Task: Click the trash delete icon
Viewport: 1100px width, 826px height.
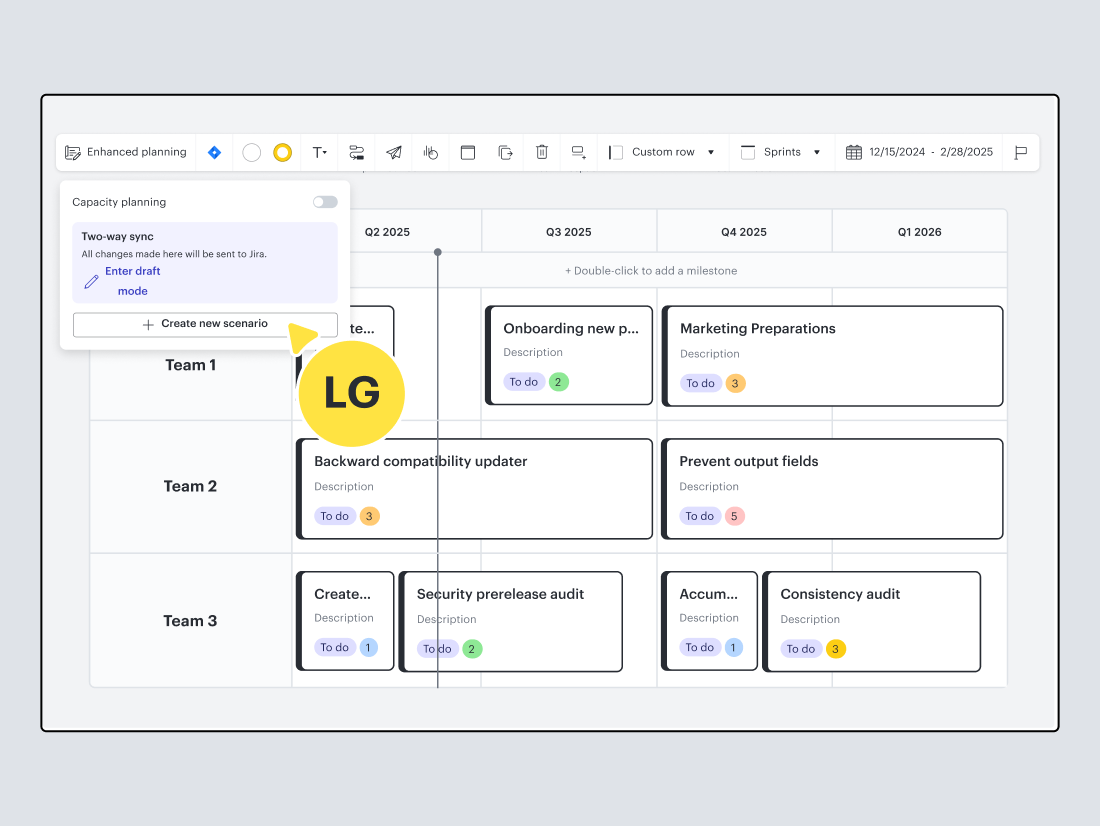Action: tap(542, 152)
